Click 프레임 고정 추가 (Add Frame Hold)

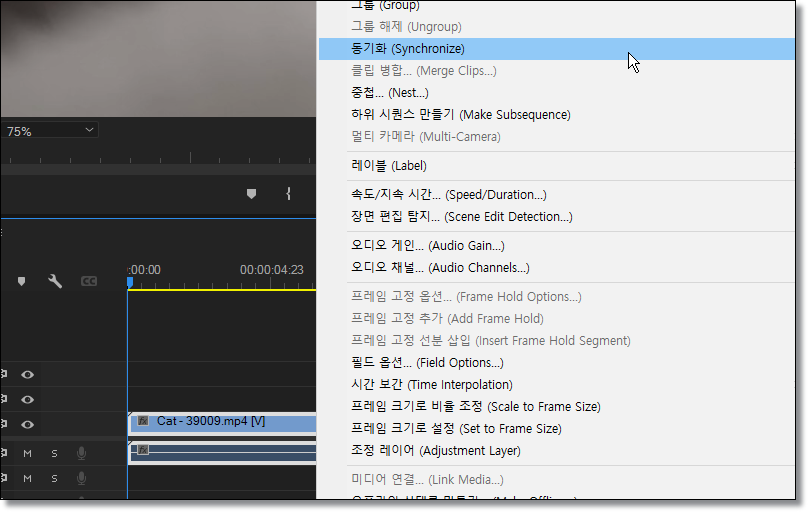point(557,319)
